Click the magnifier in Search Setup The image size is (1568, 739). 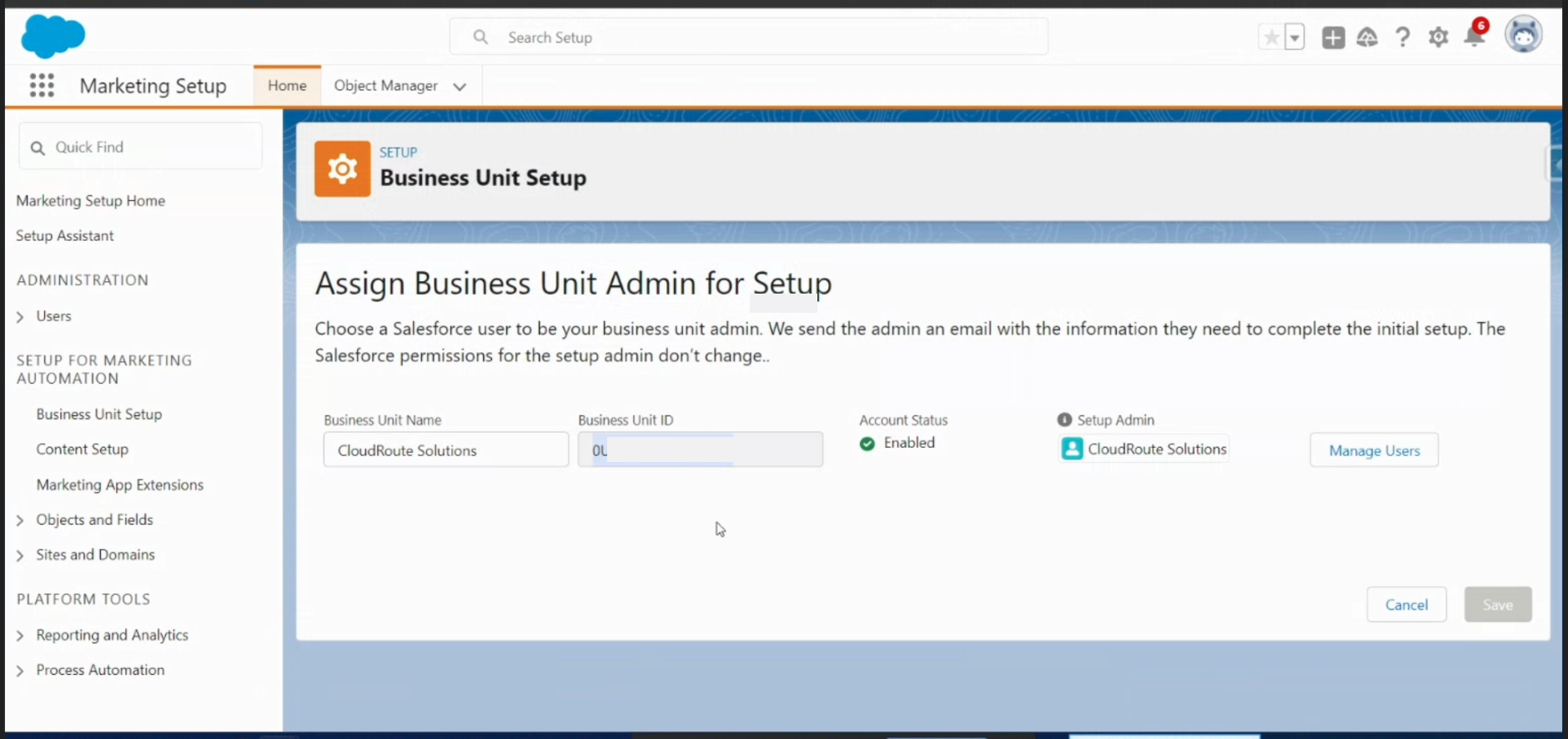pos(480,37)
